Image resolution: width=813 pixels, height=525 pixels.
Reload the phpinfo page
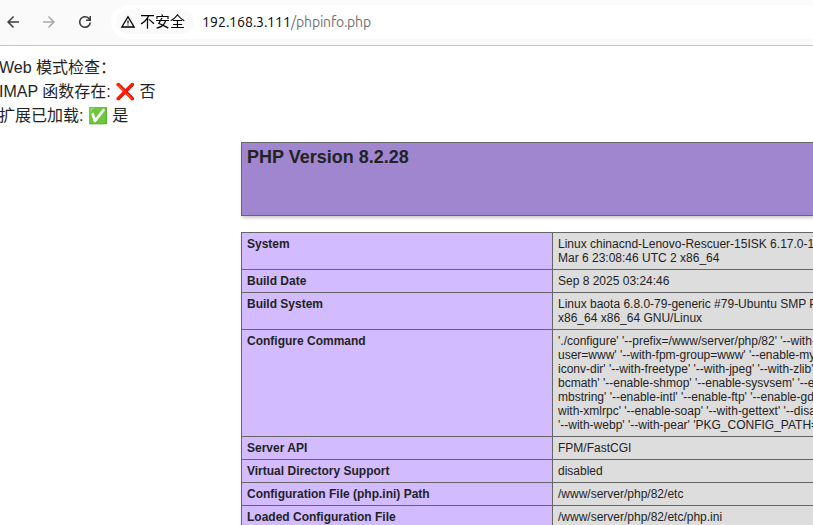point(85,22)
